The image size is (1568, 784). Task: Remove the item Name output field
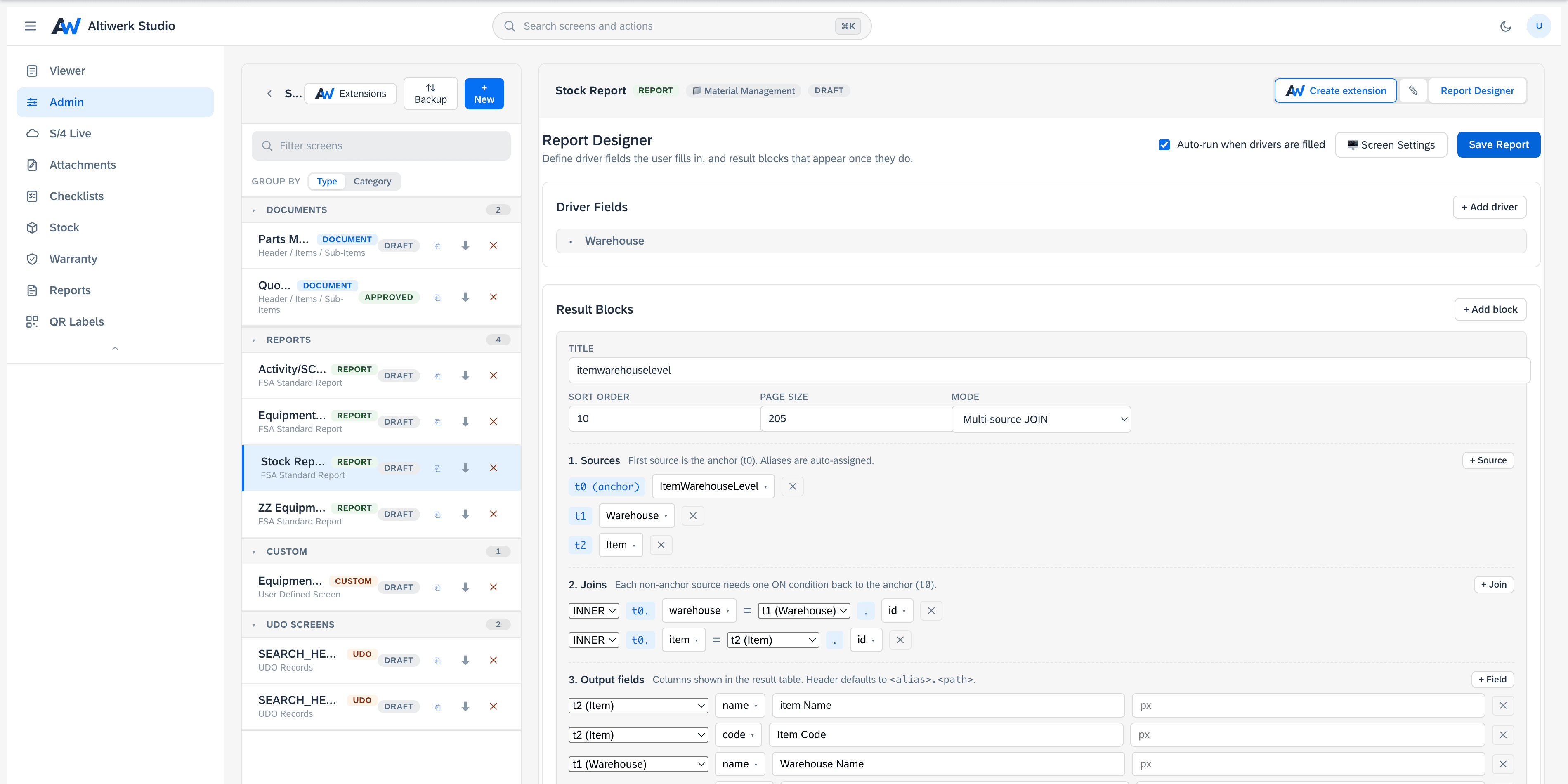(x=1503, y=706)
